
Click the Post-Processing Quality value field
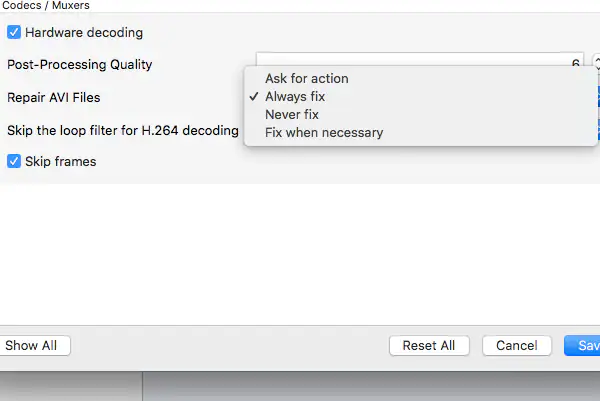click(420, 63)
